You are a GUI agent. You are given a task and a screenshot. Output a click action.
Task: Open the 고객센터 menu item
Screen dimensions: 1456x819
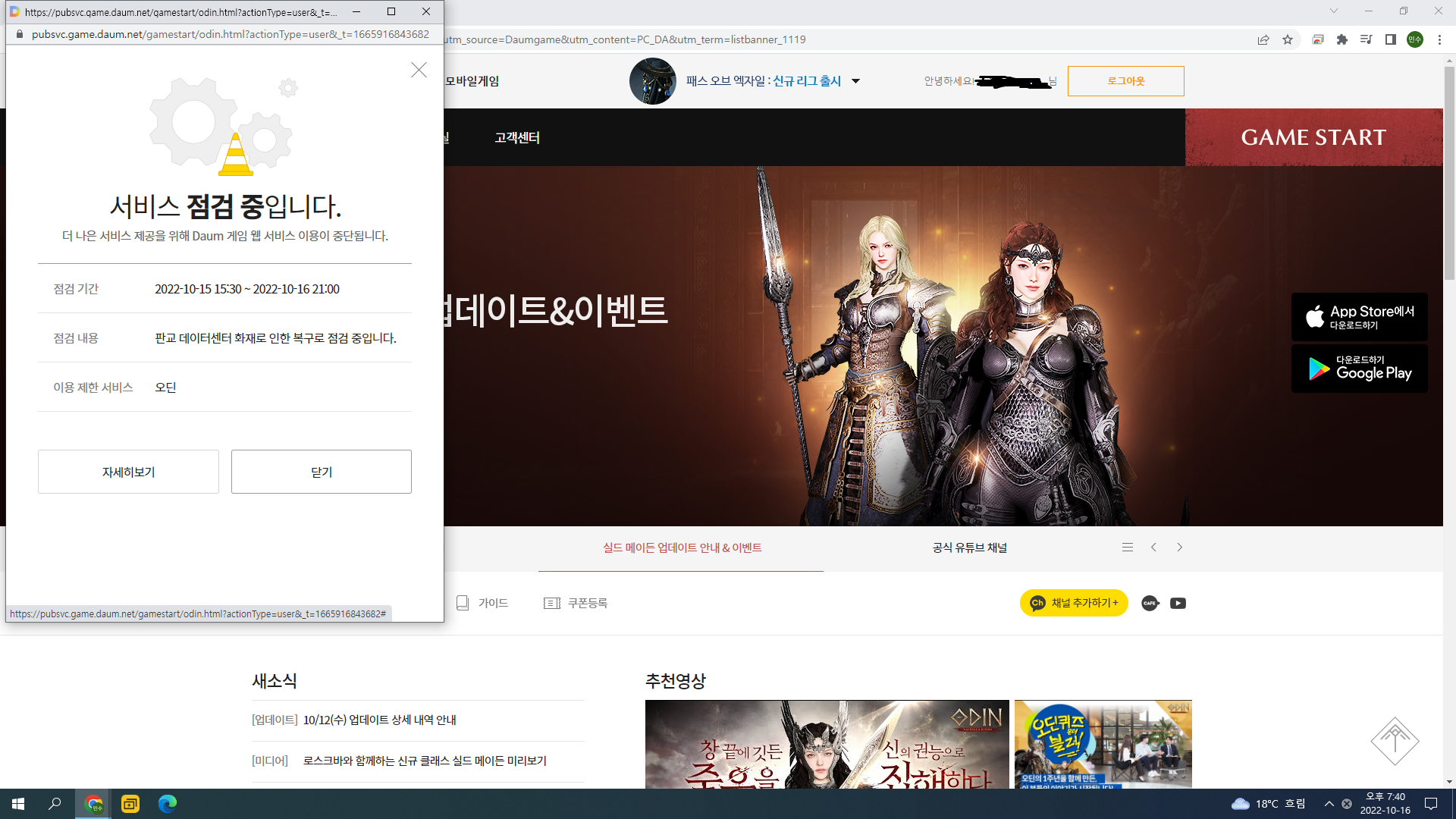click(x=516, y=137)
